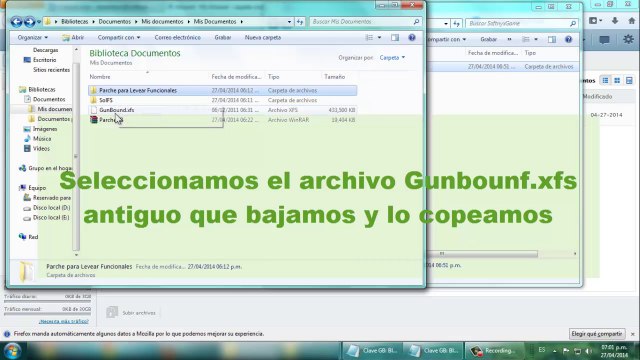This screenshot has height=360, width=640.
Task: Open view options dropdown arrow
Action: point(379,38)
